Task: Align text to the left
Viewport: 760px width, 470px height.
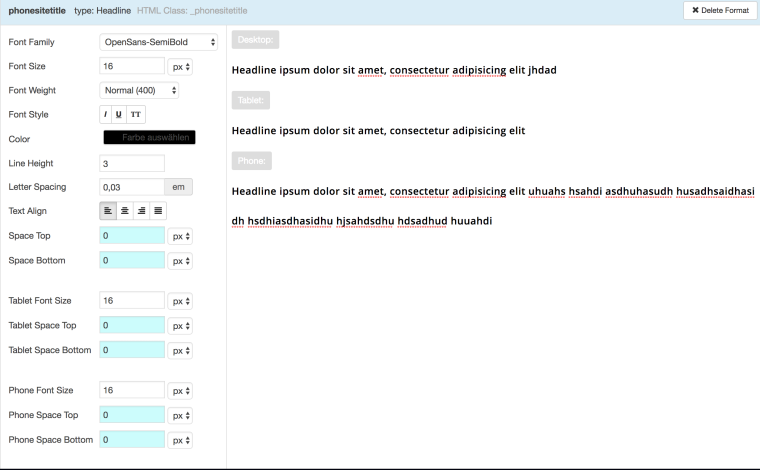Action: point(108,211)
